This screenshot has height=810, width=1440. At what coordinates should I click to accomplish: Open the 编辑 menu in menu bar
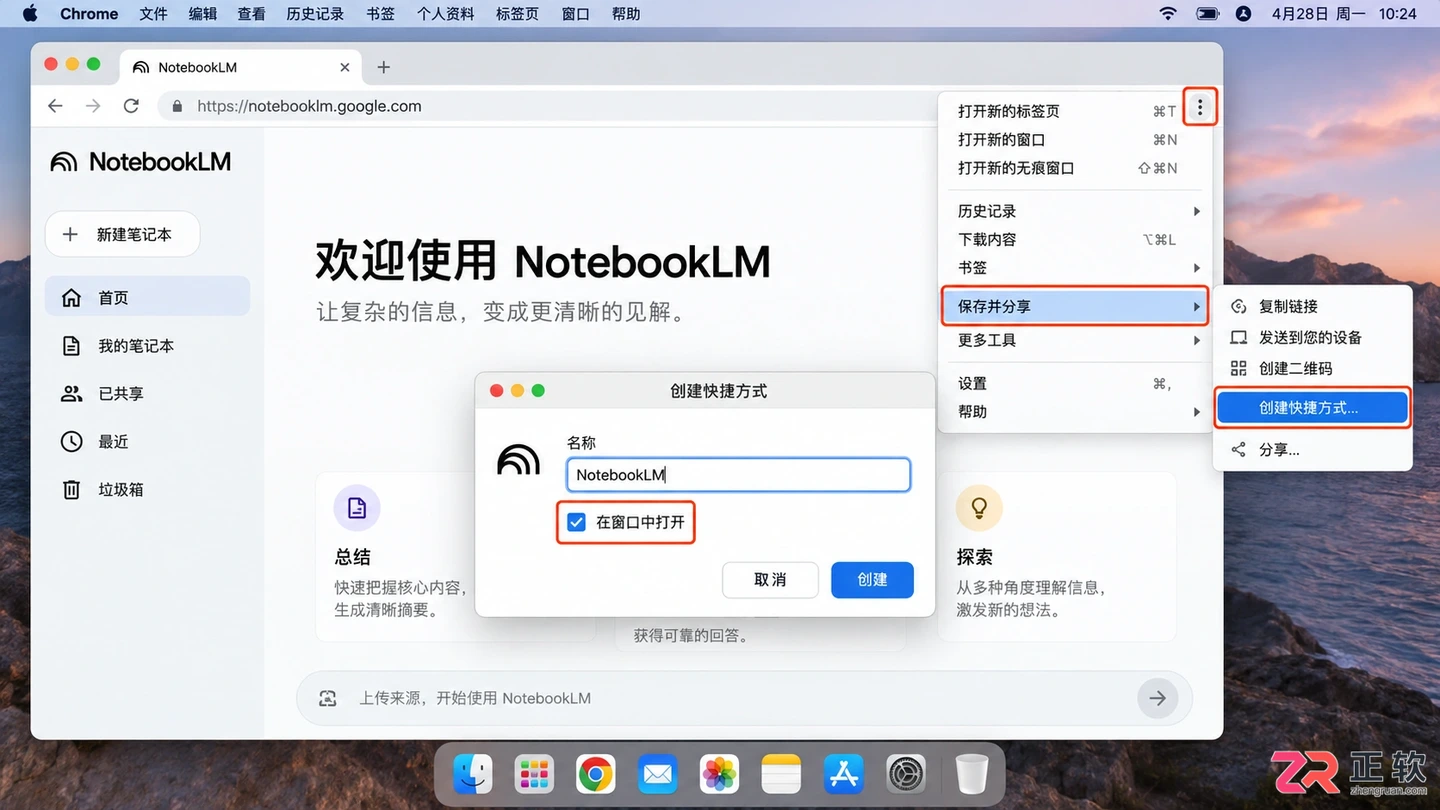tap(203, 14)
